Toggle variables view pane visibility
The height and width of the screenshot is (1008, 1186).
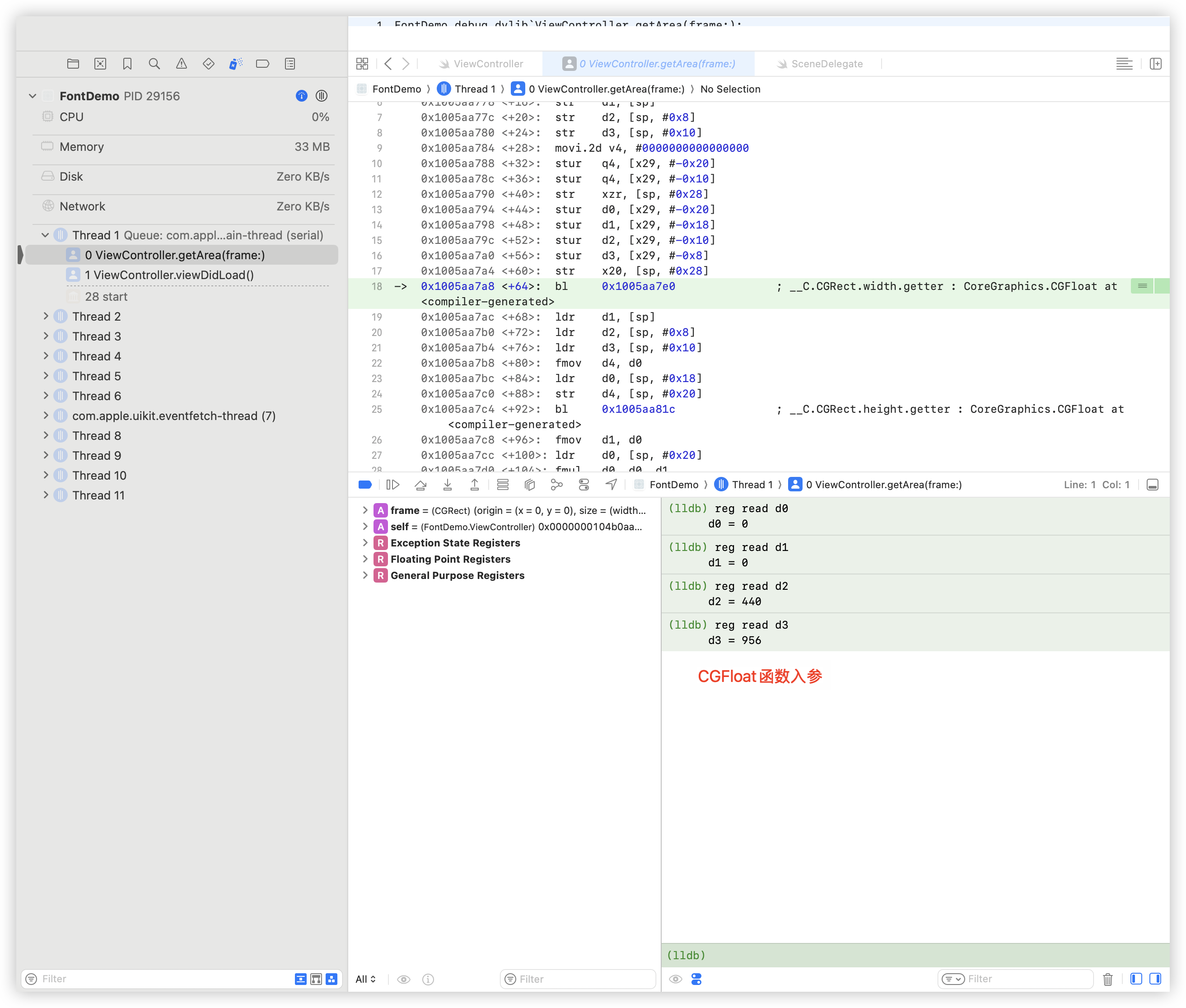pos(1136,980)
